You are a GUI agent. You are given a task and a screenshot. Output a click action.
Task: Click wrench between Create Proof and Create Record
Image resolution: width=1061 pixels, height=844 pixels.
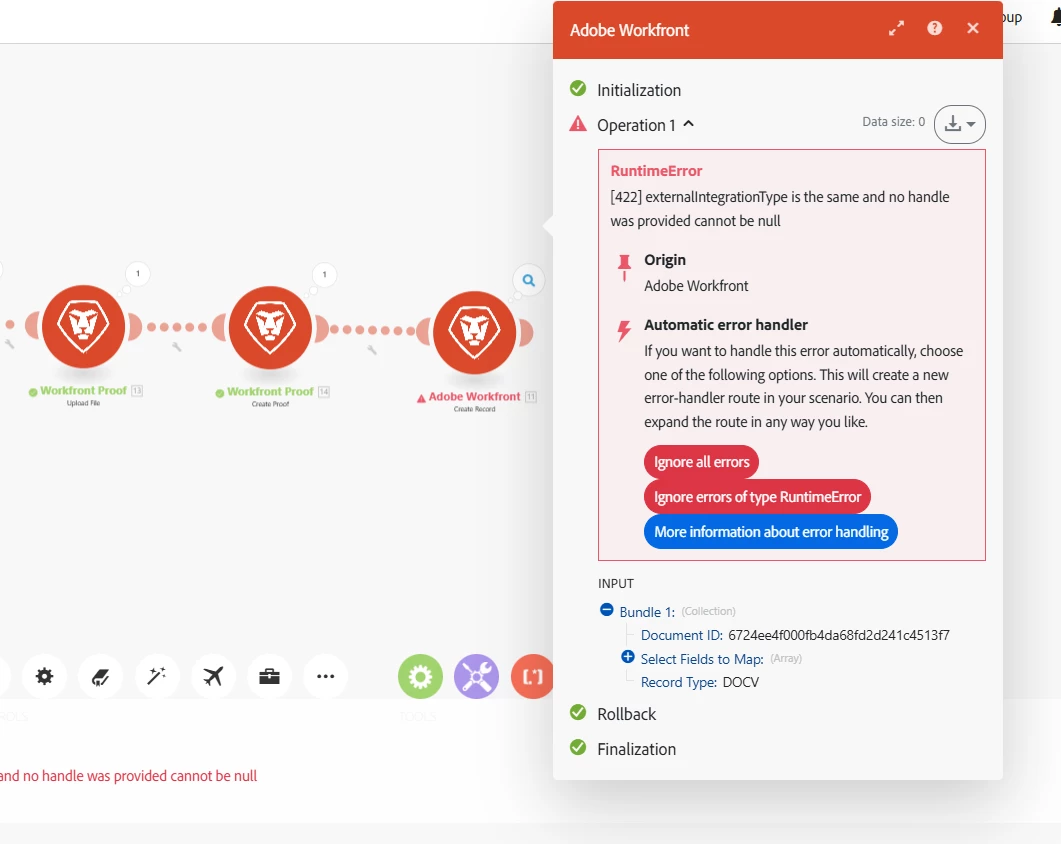371,350
